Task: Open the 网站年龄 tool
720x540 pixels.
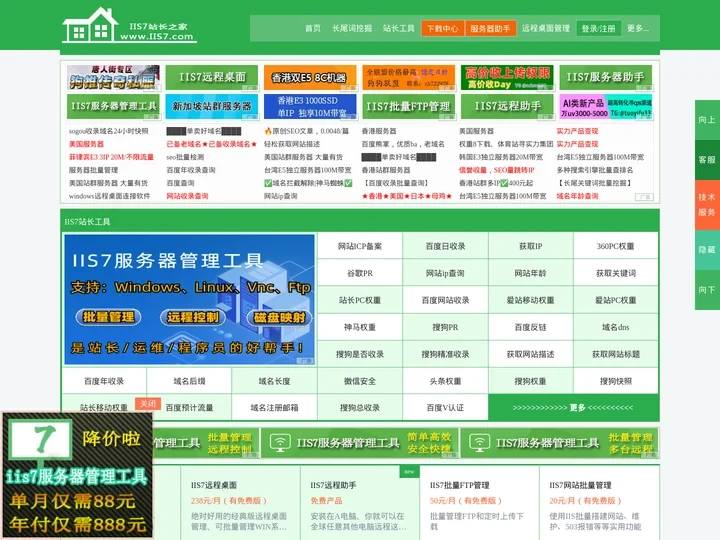Action: [x=531, y=273]
